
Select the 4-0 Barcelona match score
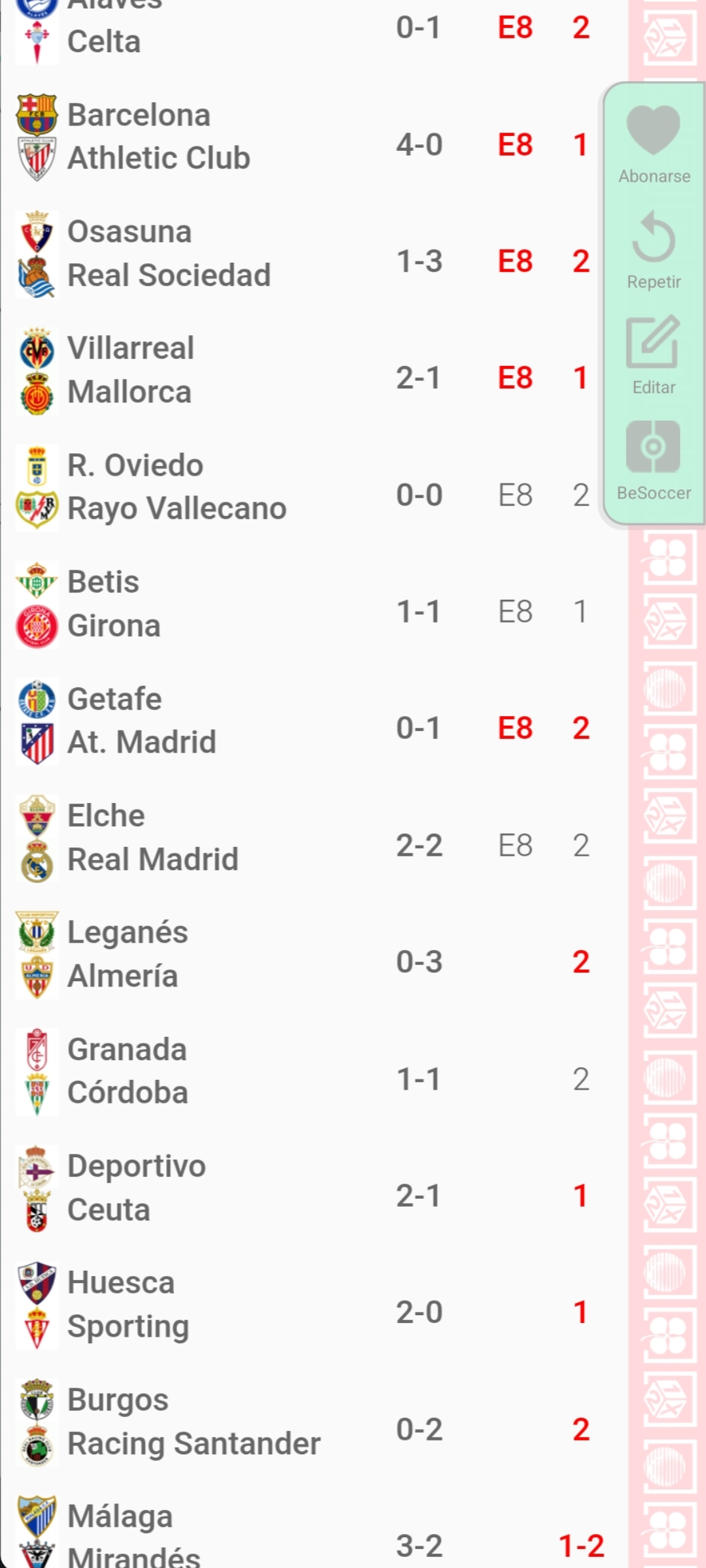(x=419, y=144)
